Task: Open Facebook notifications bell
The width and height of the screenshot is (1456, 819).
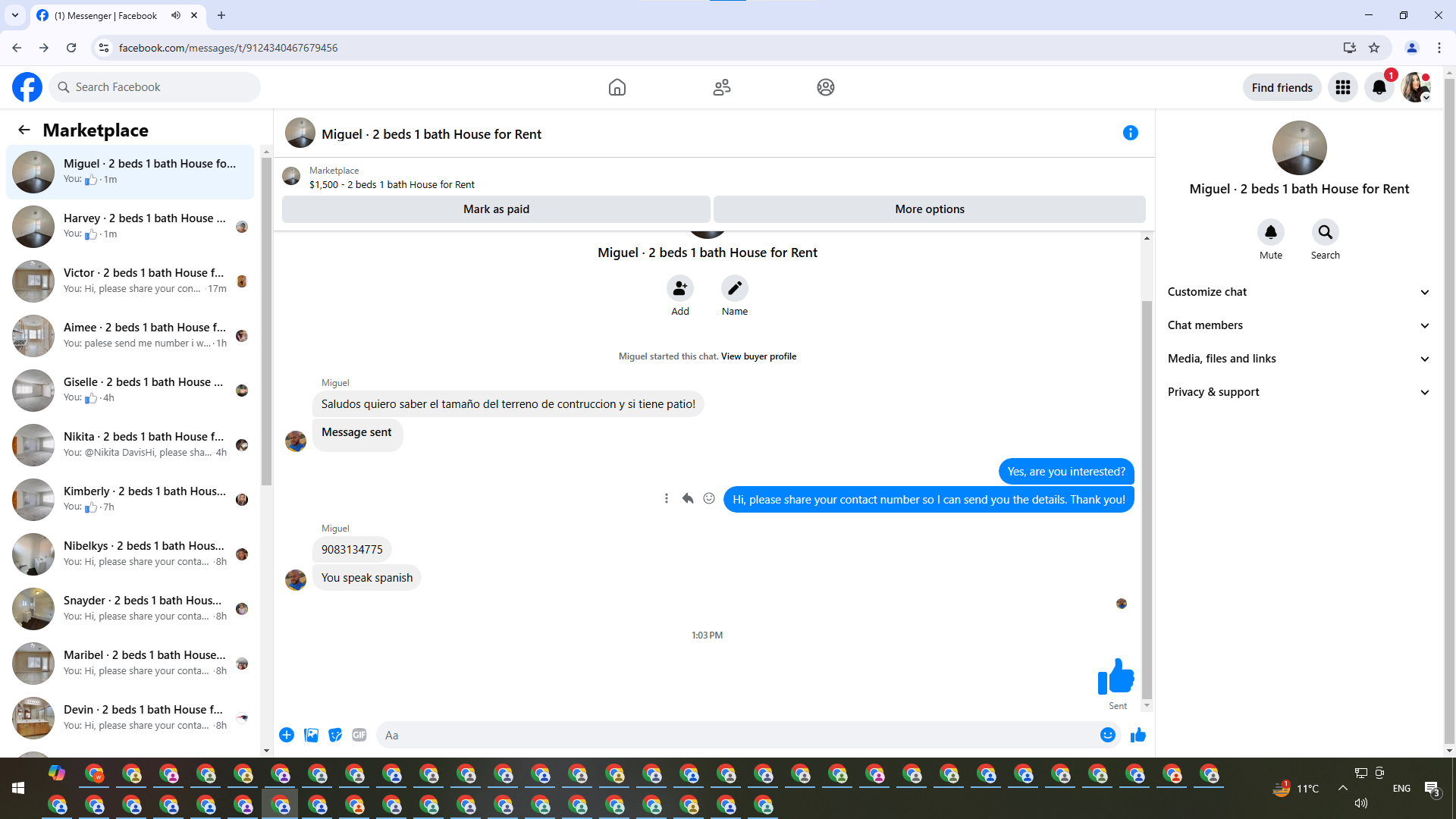Action: [1379, 87]
